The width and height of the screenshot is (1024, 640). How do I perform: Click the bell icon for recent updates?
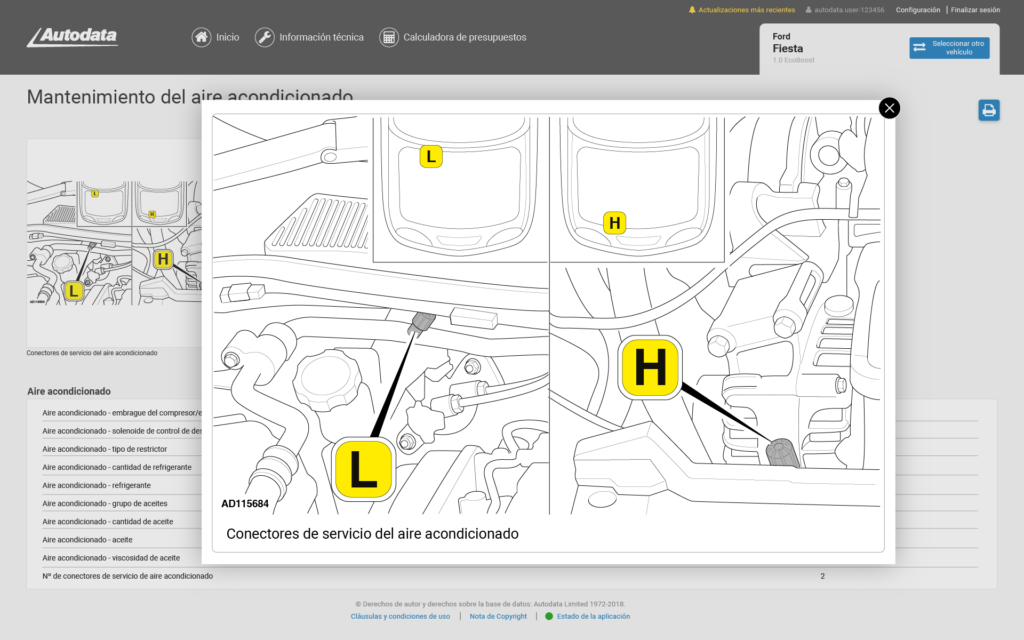click(x=692, y=10)
